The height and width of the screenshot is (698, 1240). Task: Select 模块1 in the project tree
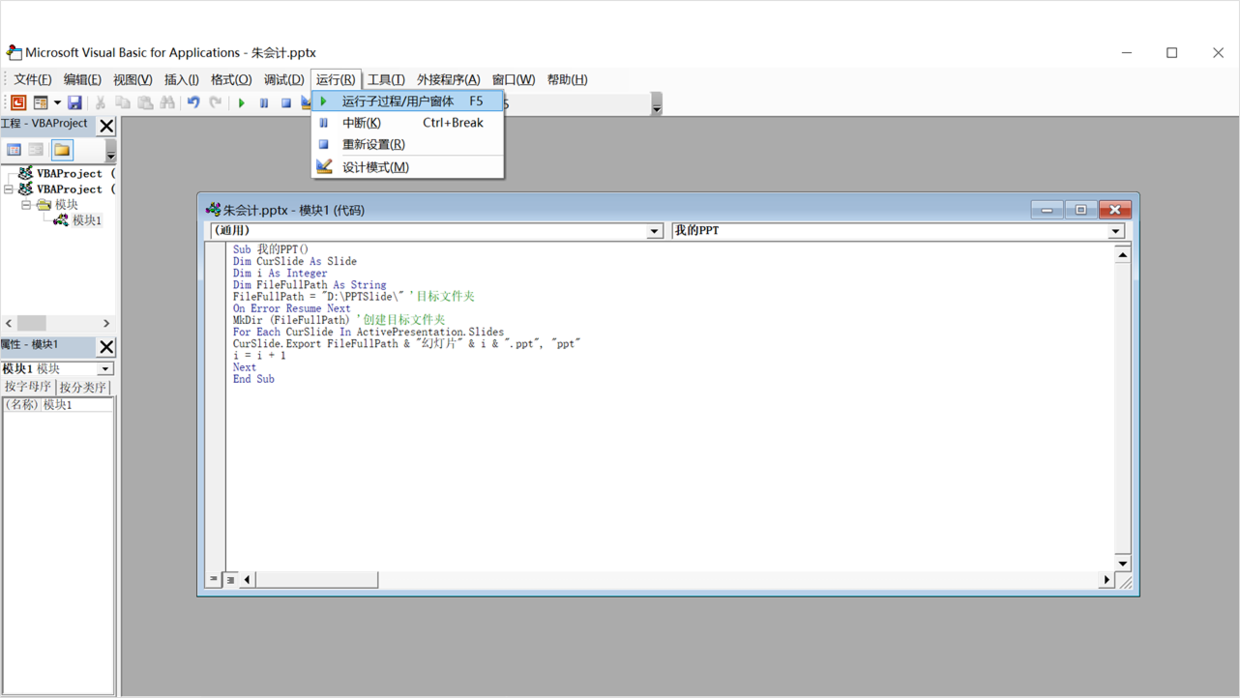pos(86,220)
